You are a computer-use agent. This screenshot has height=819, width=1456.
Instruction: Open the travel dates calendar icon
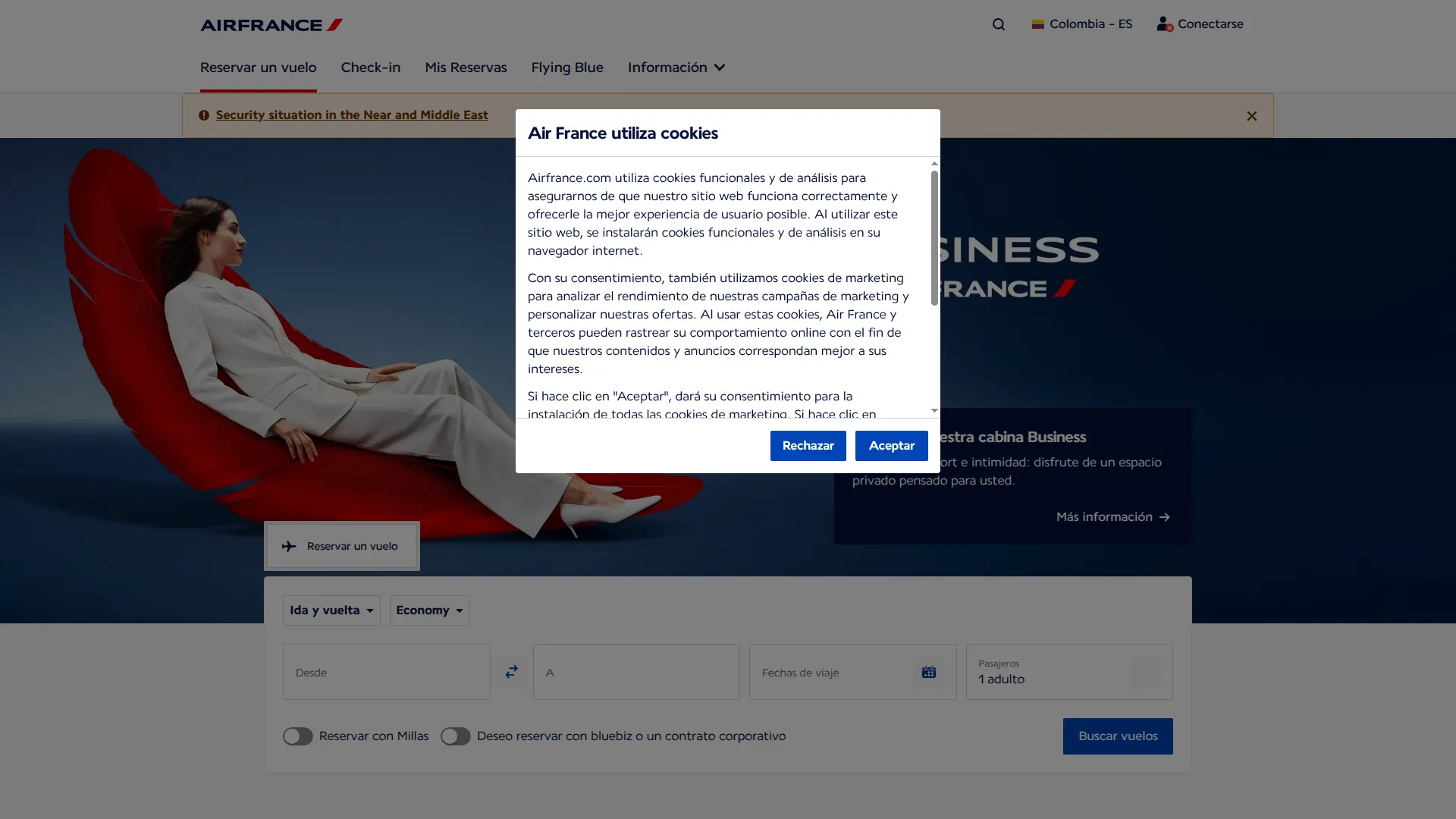click(x=929, y=673)
